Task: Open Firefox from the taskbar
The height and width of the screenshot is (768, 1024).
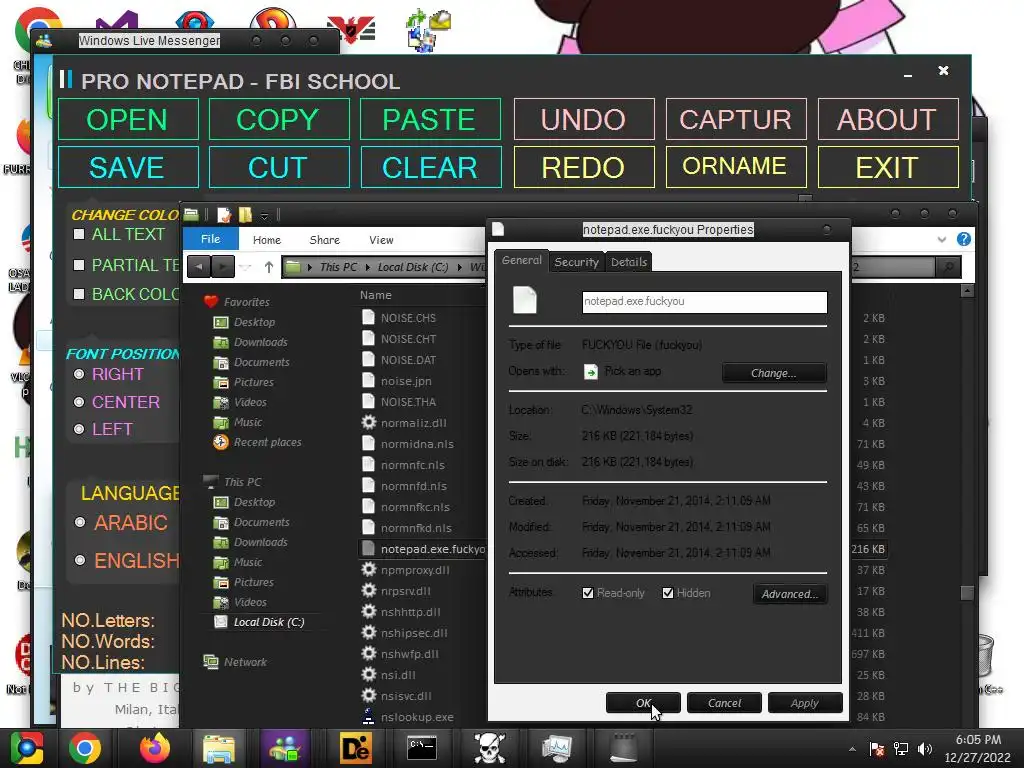Action: (154, 748)
